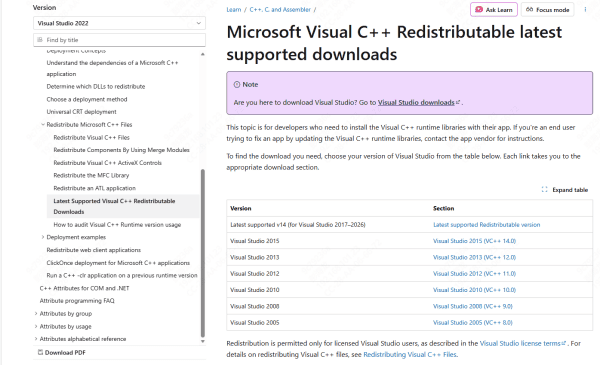600x365 pixels.
Task: Open ClickOnce deployment for Microsoft C++ applications
Action: point(118,263)
